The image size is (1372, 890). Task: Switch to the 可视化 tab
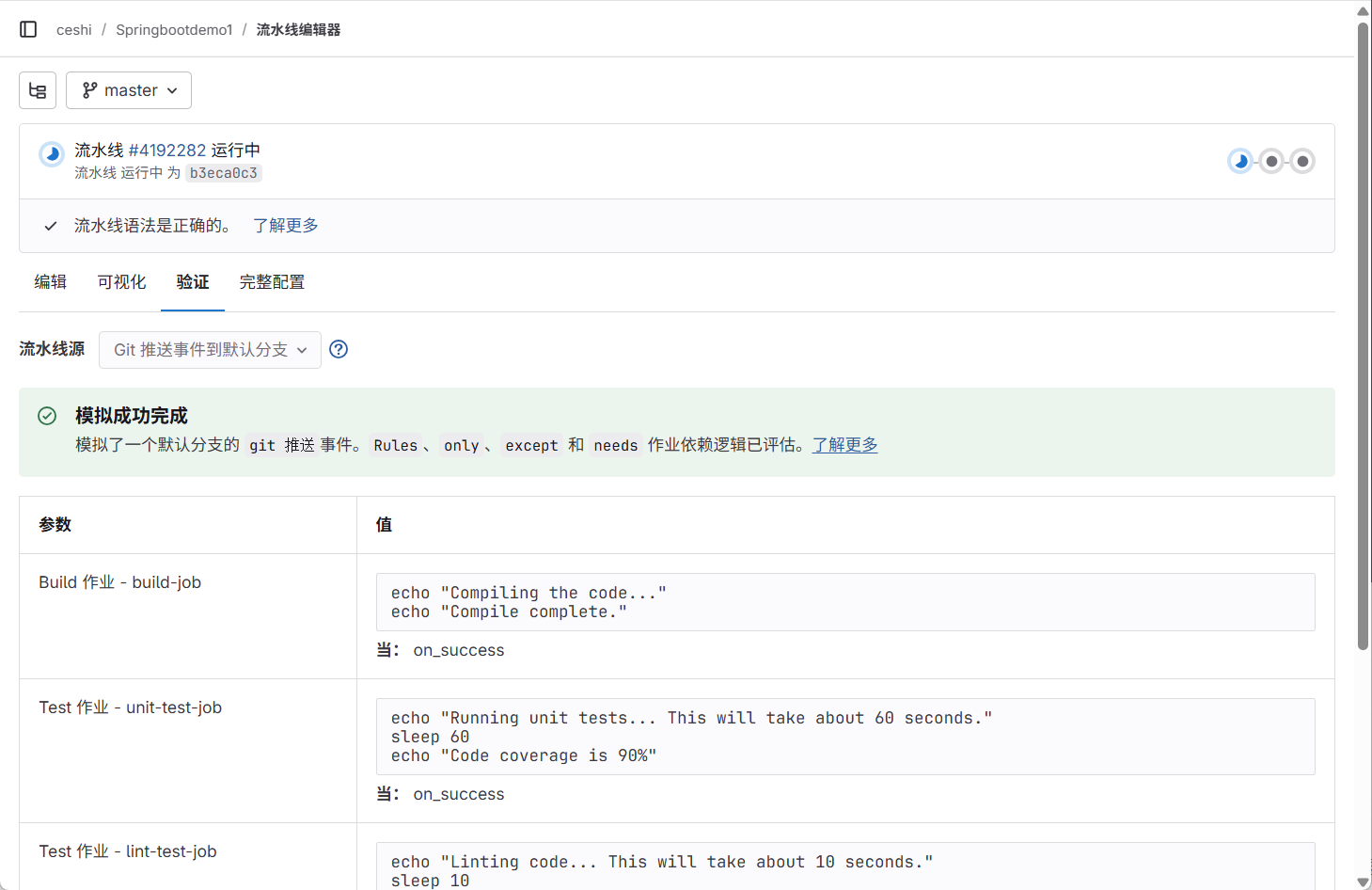pos(120,281)
